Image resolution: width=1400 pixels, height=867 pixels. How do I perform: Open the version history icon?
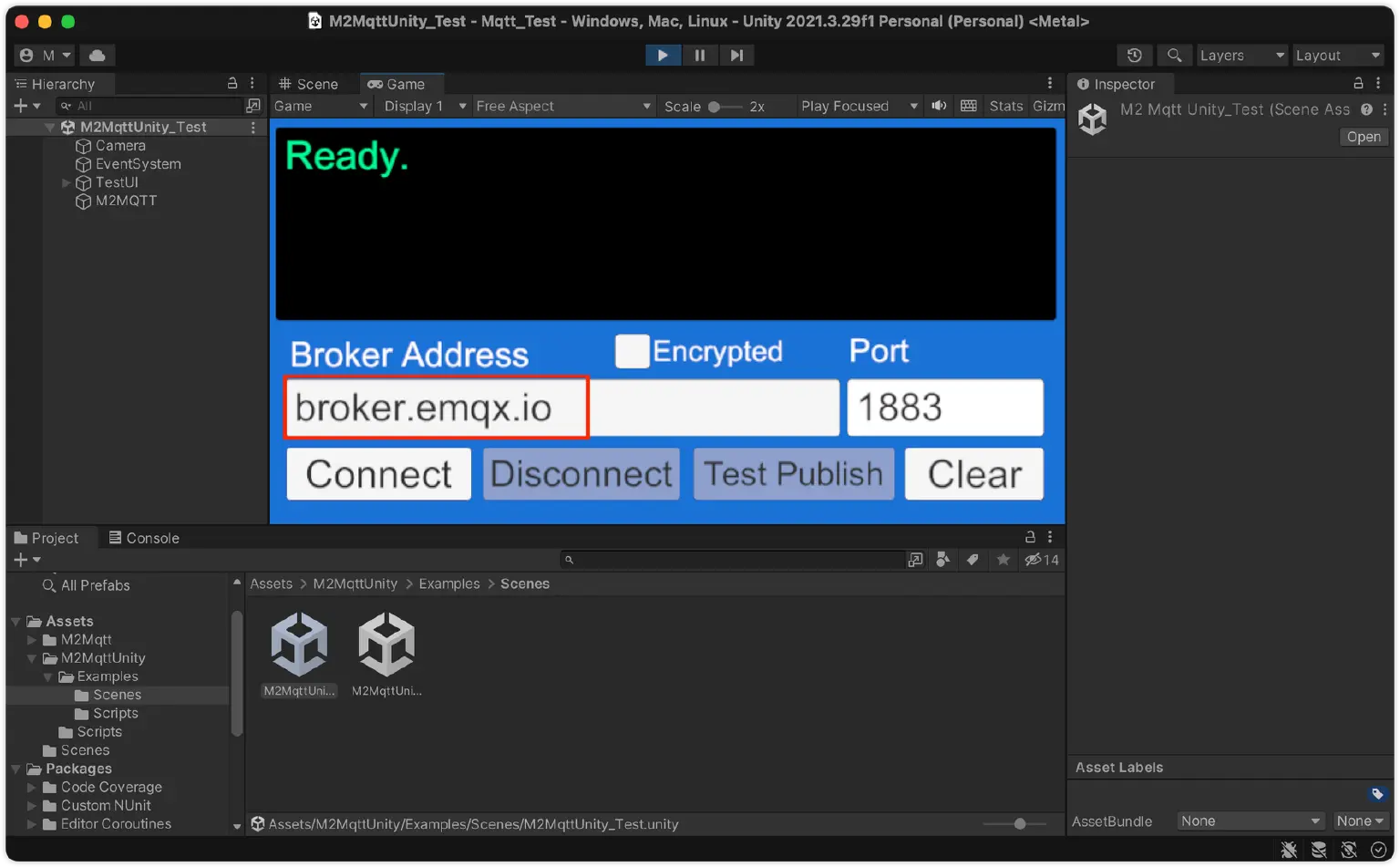[1134, 56]
